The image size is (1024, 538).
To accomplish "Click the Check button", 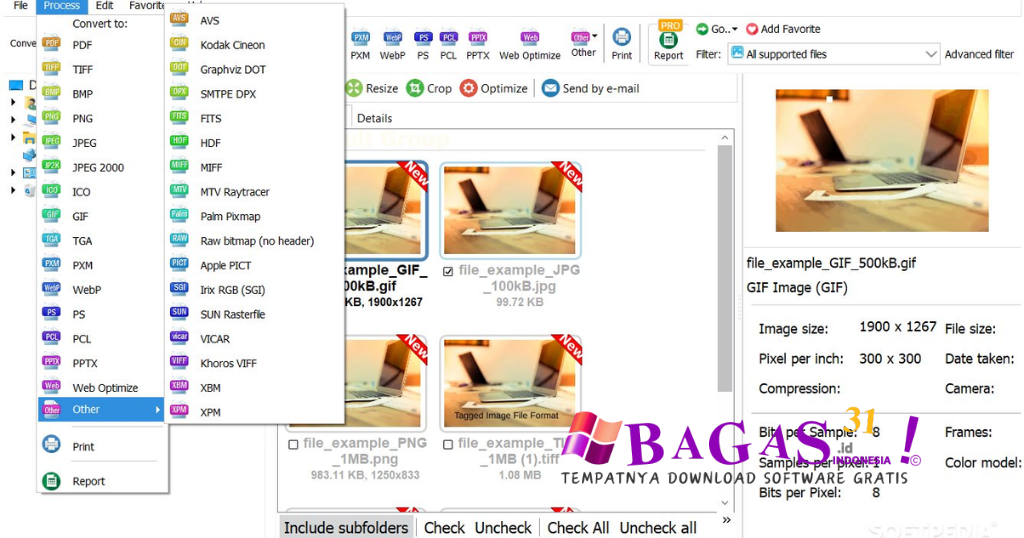I will point(444,528).
